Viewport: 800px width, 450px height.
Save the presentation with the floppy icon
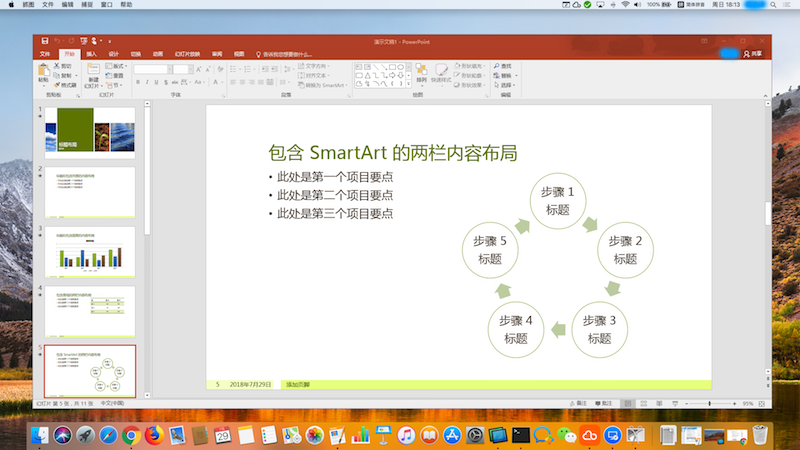45,41
